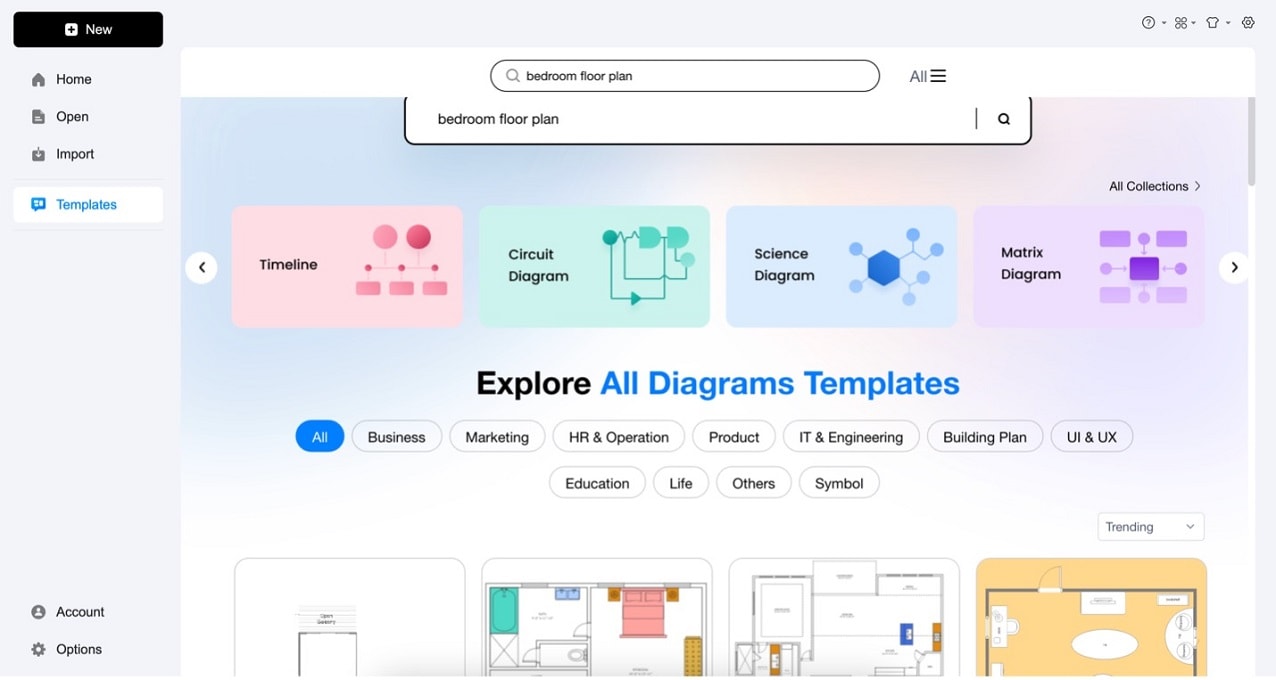
Task: Open settings gear at top right
Action: pyautogui.click(x=1248, y=22)
